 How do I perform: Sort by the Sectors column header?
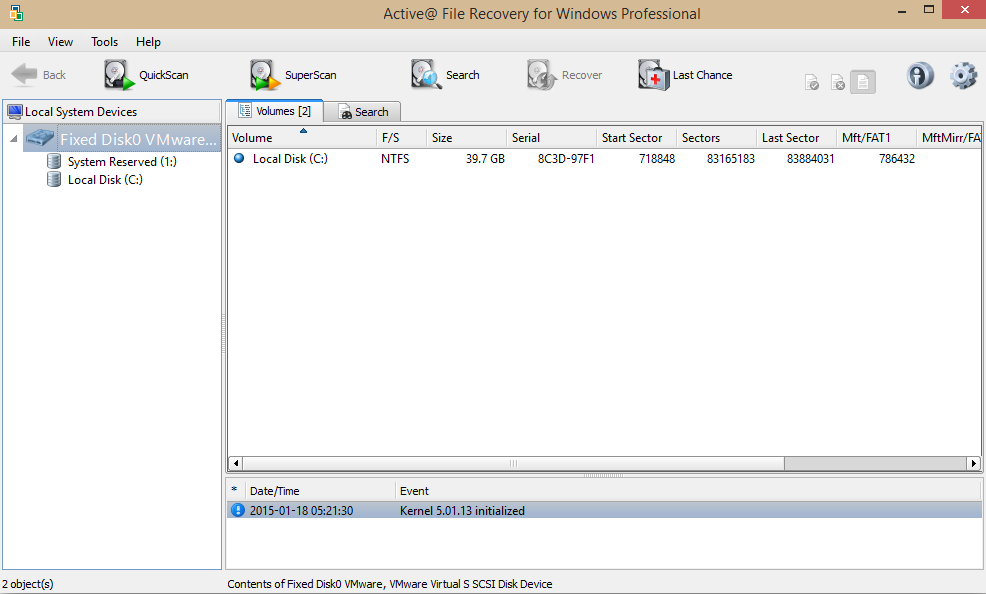click(x=716, y=138)
